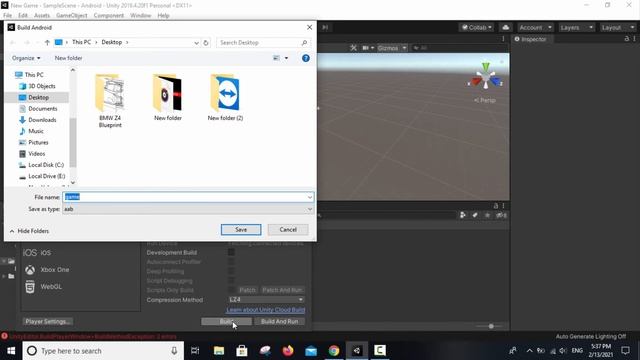
Task: Open Unity from the Windows taskbar
Action: point(357,351)
